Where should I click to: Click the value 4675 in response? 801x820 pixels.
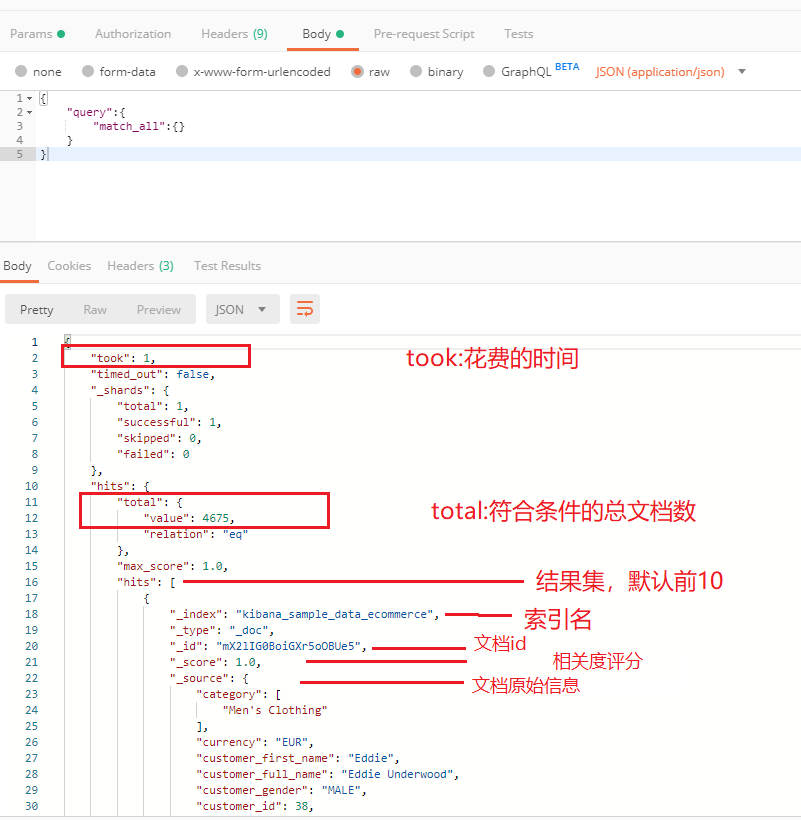[215, 518]
